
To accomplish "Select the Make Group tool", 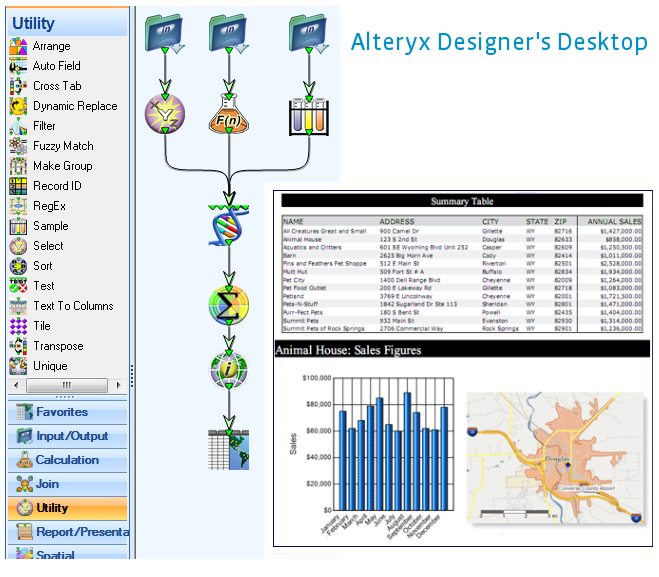I will coord(51,166).
